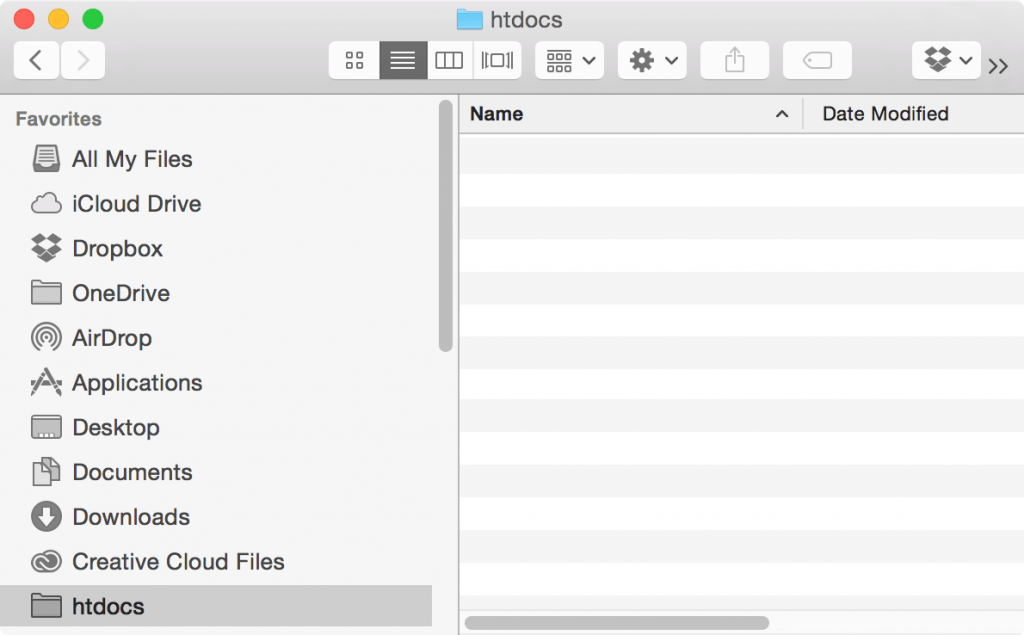The image size is (1024, 635).
Task: Open OneDrive folder in sidebar
Action: click(216, 293)
